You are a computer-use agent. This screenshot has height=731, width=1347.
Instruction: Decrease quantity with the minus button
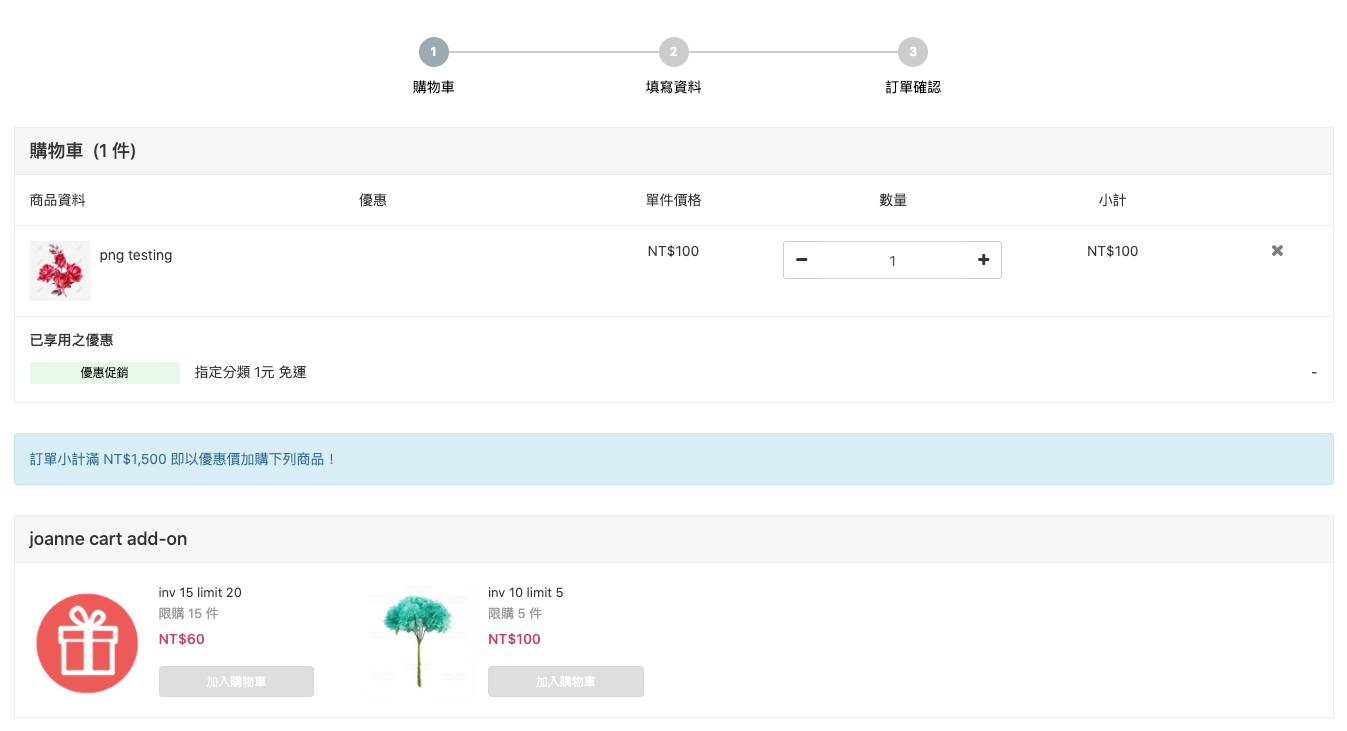801,260
